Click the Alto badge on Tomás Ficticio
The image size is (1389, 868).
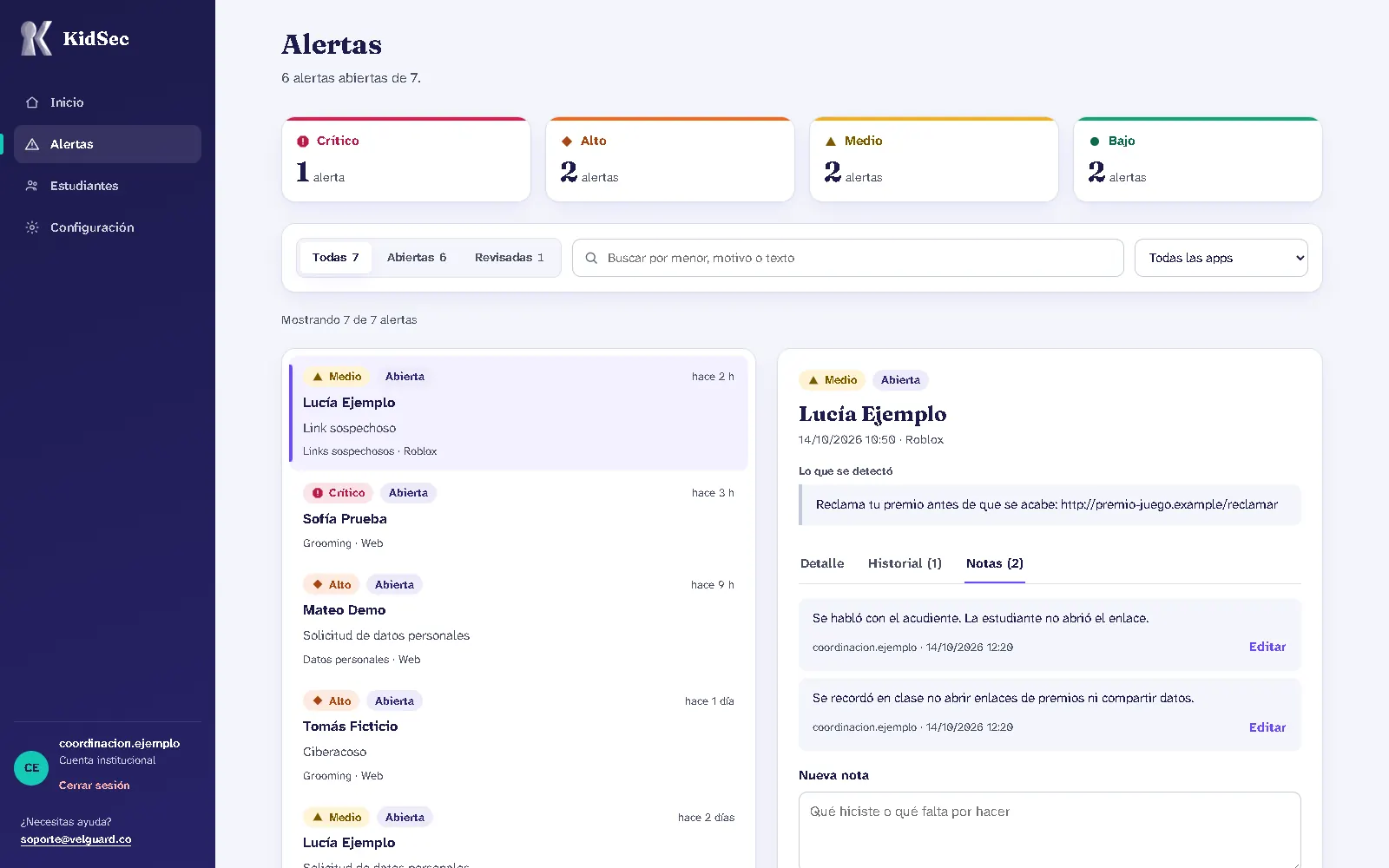[x=331, y=701]
